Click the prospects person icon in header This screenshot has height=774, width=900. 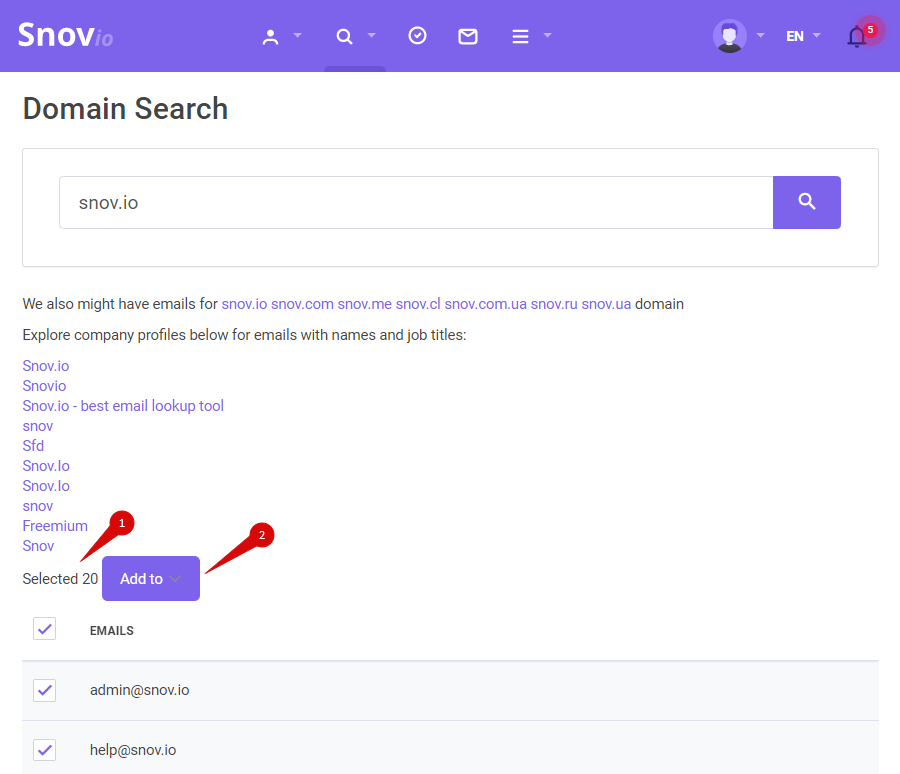[x=270, y=36]
